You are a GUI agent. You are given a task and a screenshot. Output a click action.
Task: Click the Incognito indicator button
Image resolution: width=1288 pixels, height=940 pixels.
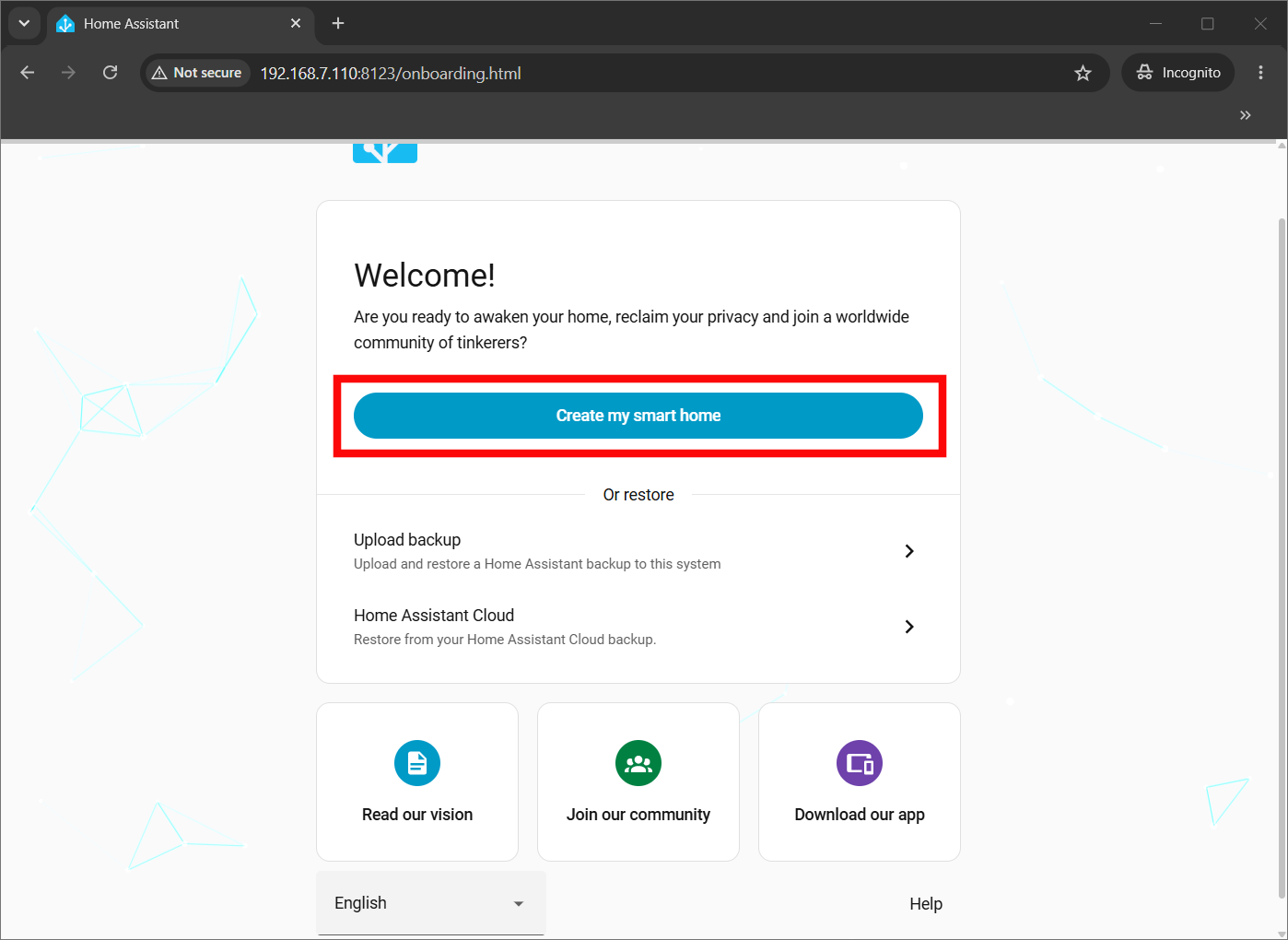[x=1178, y=73]
